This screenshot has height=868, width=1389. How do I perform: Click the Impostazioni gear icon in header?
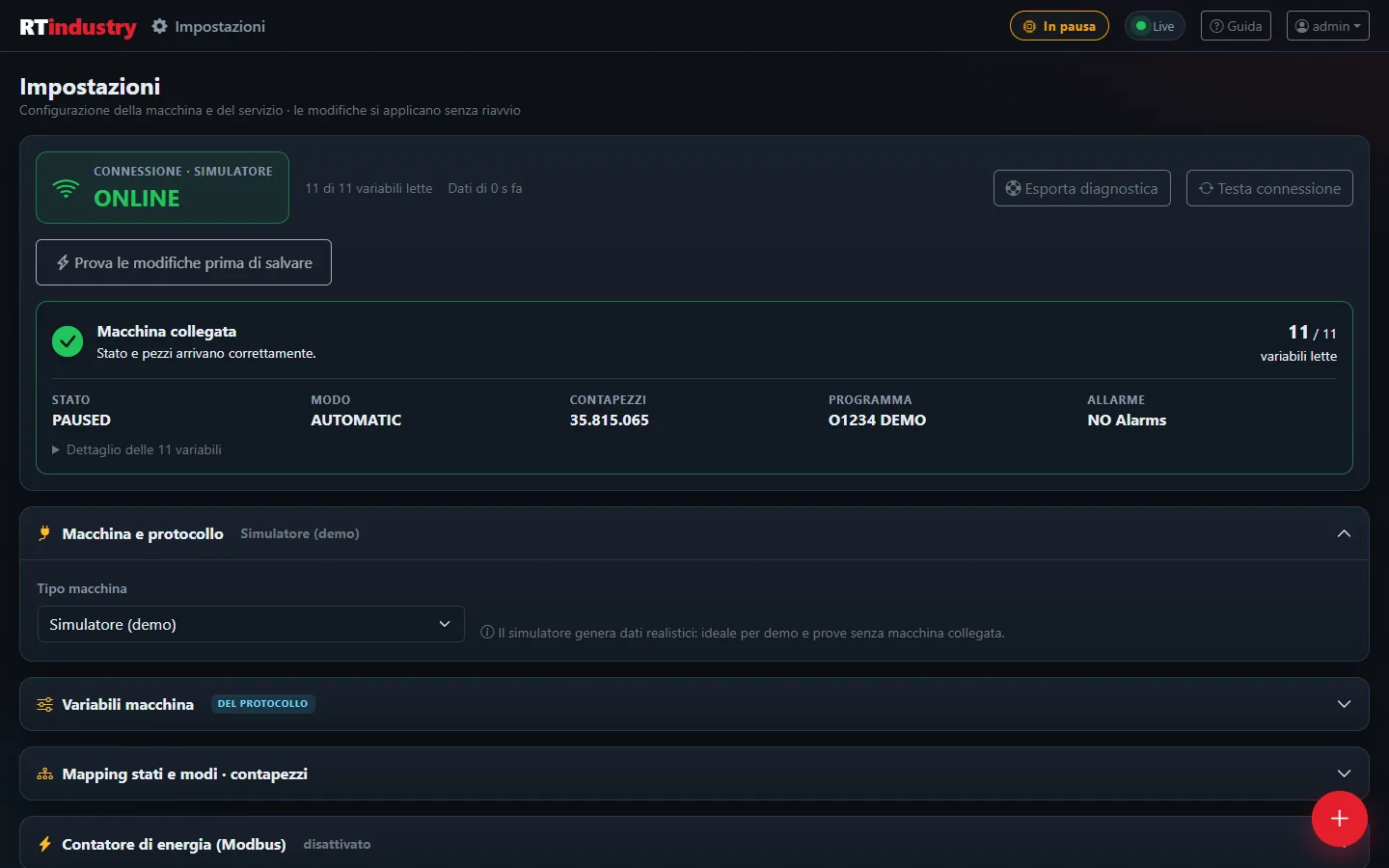(159, 26)
